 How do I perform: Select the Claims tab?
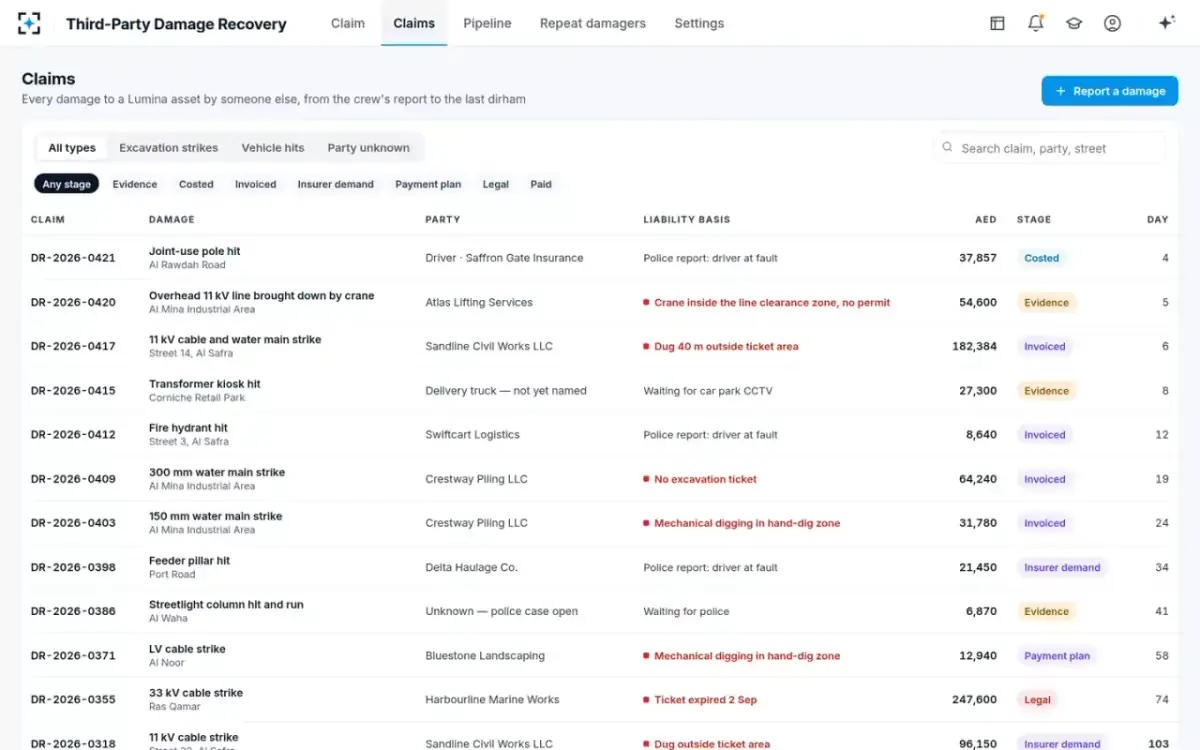point(414,23)
